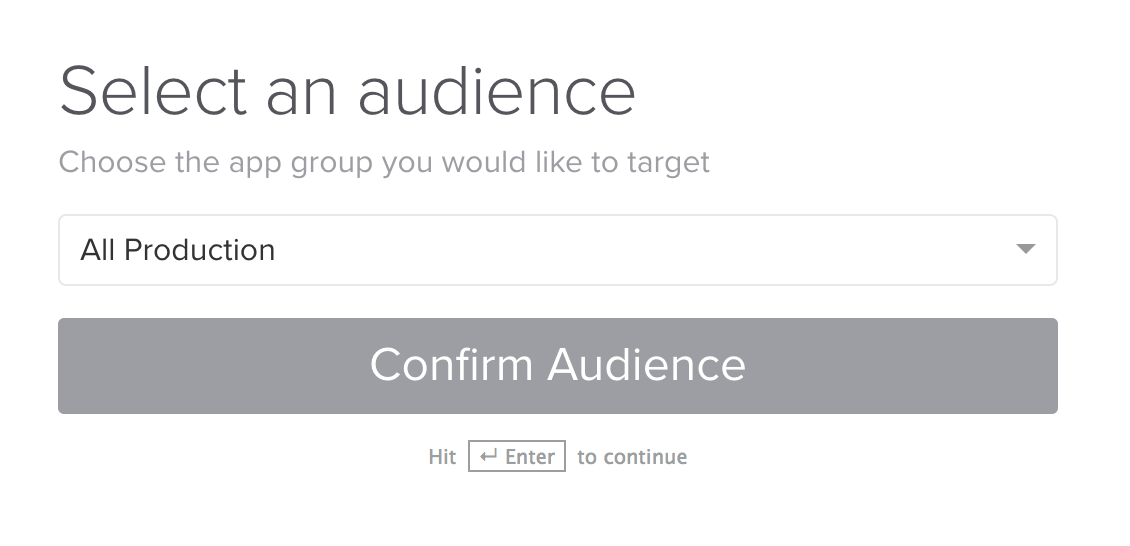1130x546 pixels.
Task: Click the word 'Hit' below the button
Action: click(442, 457)
